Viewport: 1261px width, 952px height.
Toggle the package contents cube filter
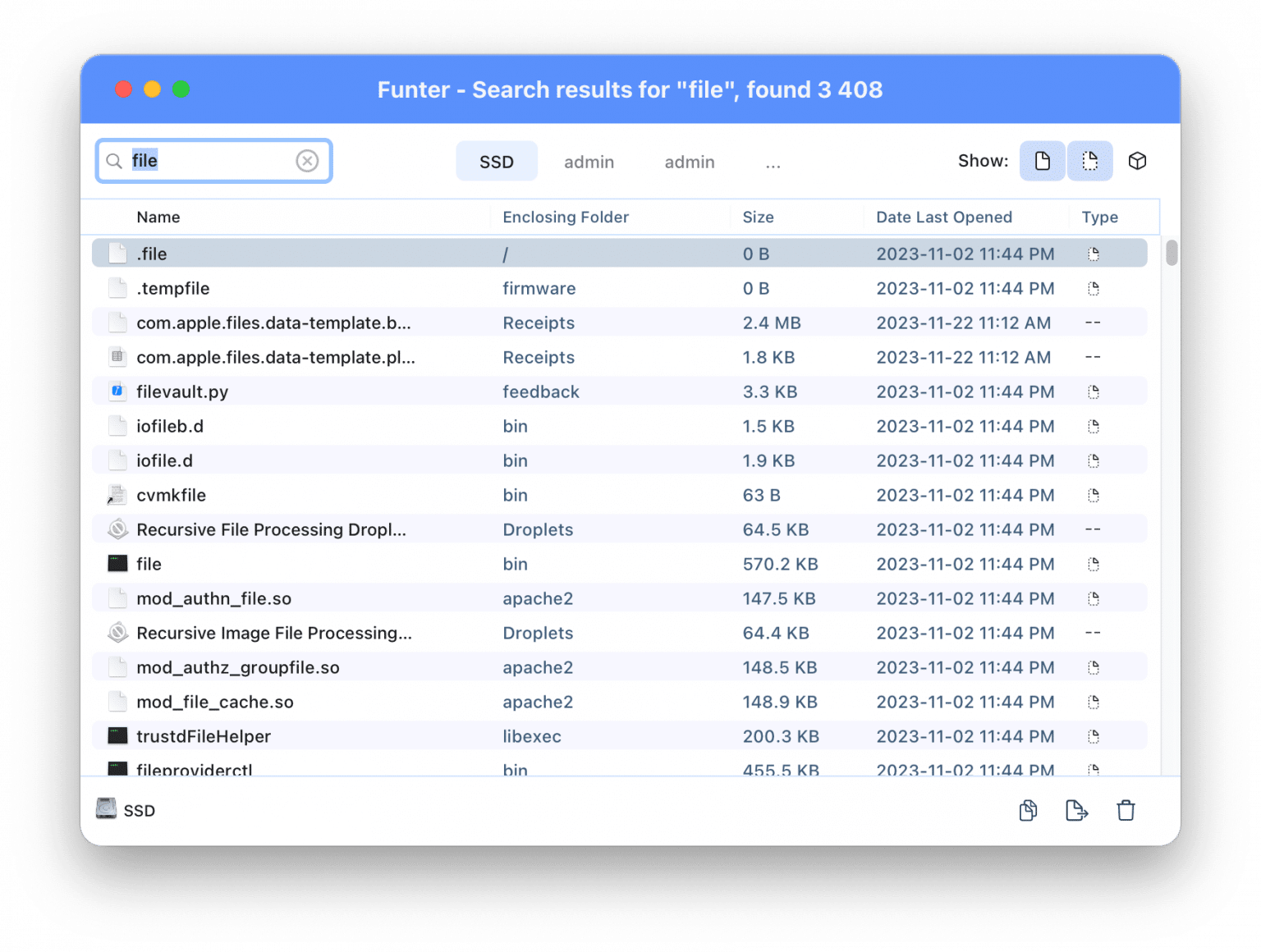coord(1138,161)
